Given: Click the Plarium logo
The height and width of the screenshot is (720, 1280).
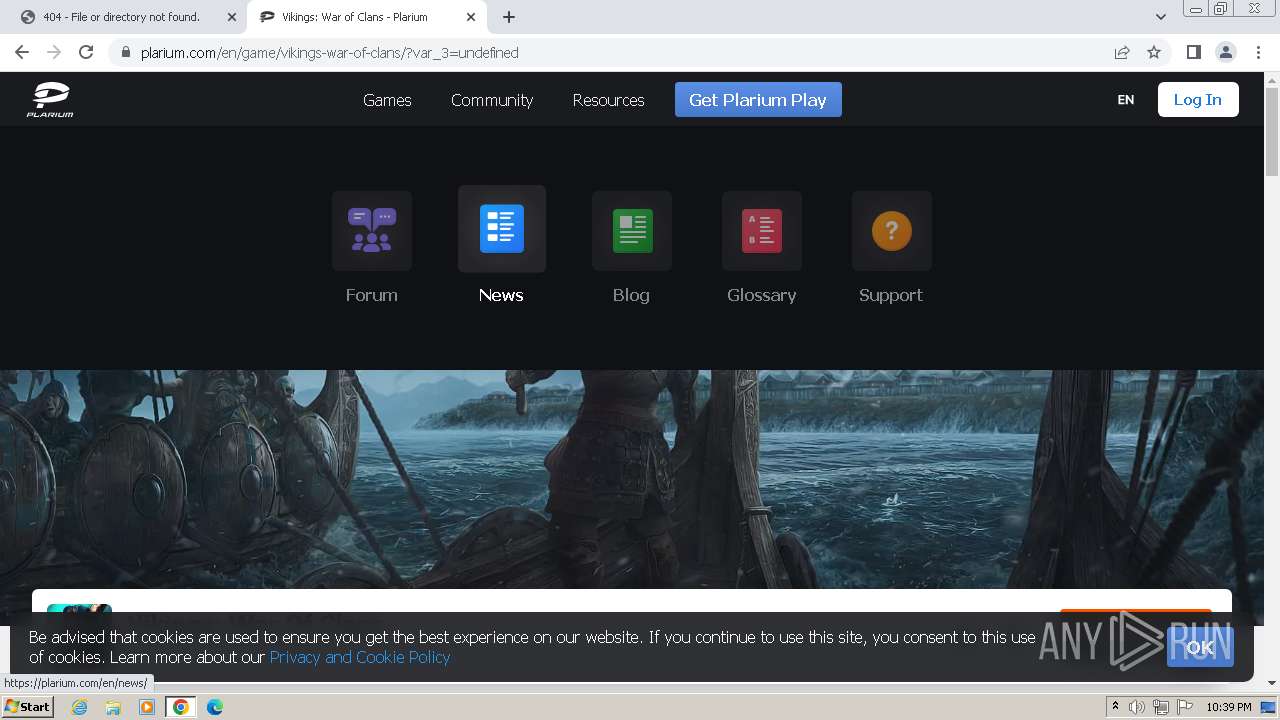Looking at the screenshot, I should (x=50, y=100).
